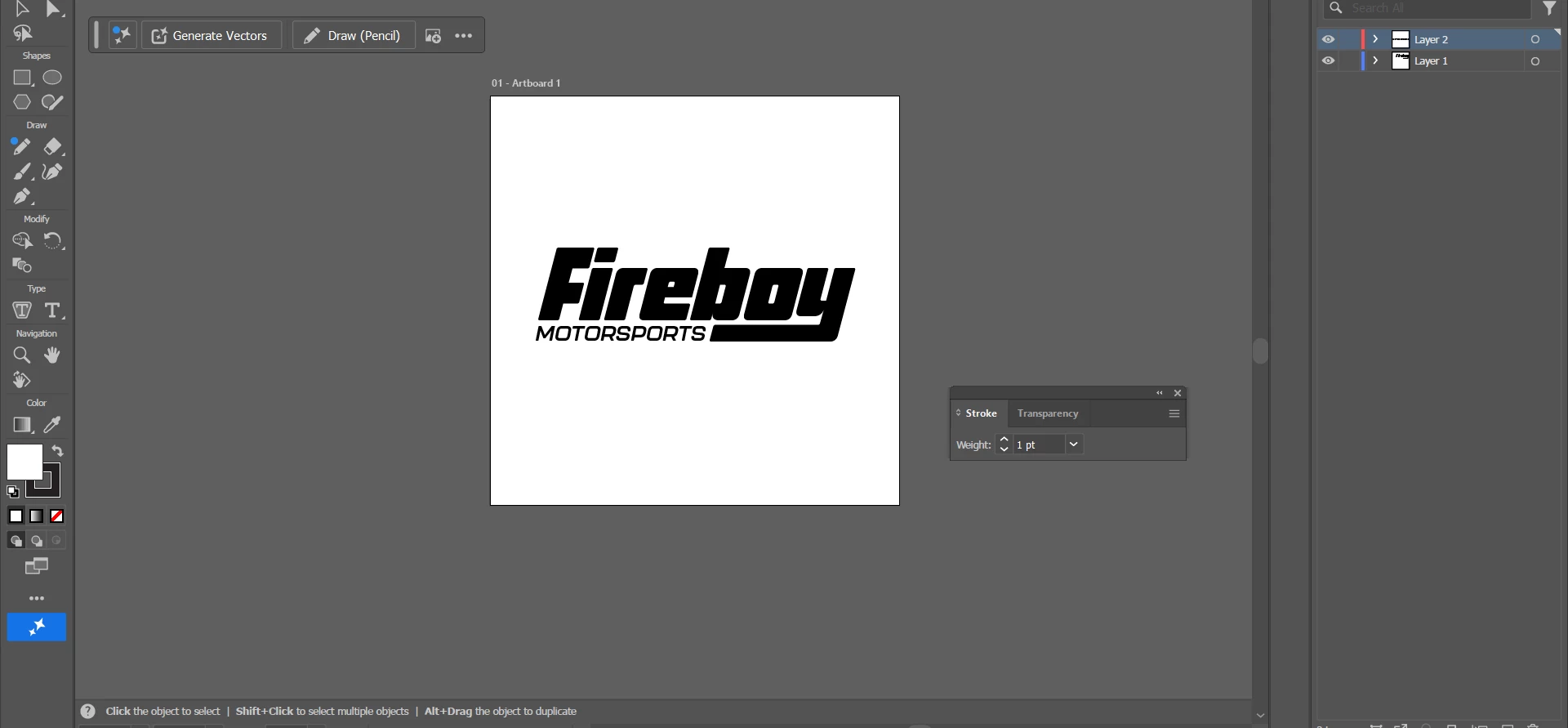Select the Pencil draw tool

coord(21,147)
